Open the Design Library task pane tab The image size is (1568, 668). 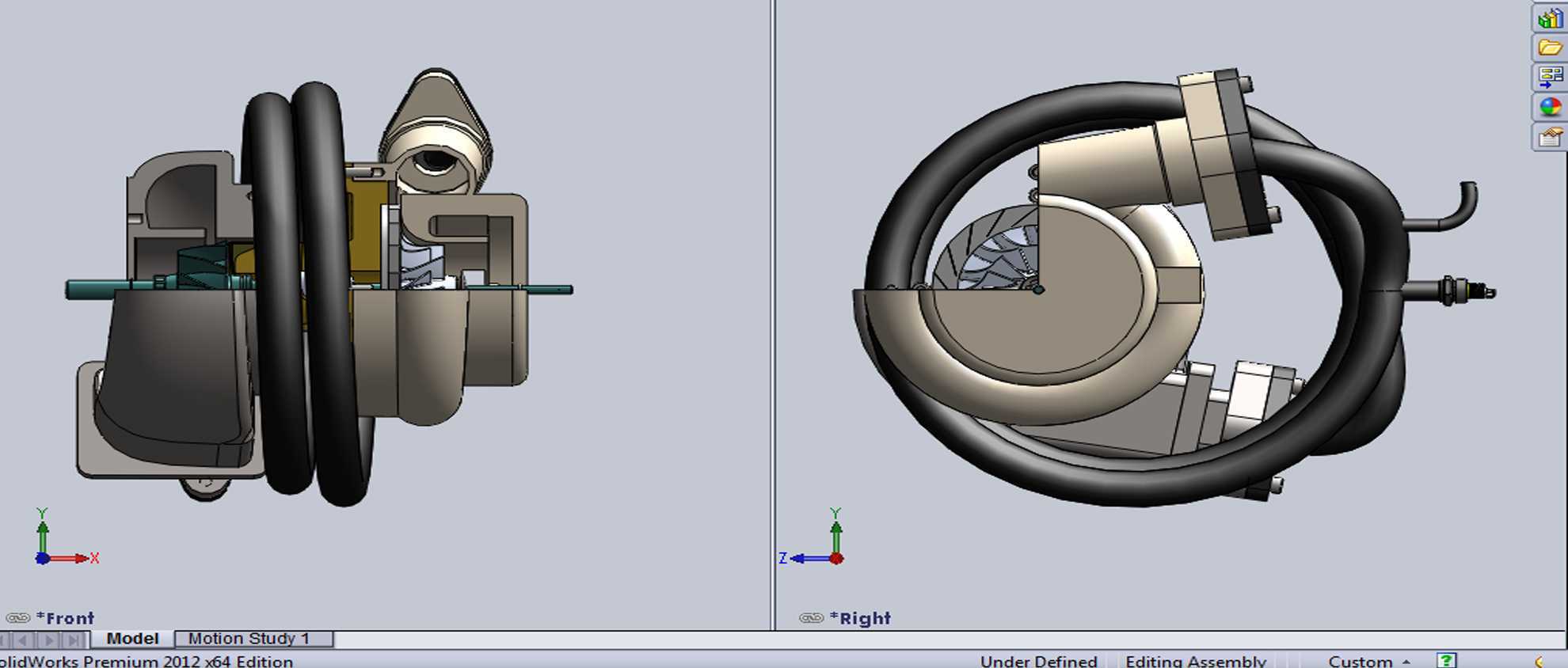tap(1549, 17)
